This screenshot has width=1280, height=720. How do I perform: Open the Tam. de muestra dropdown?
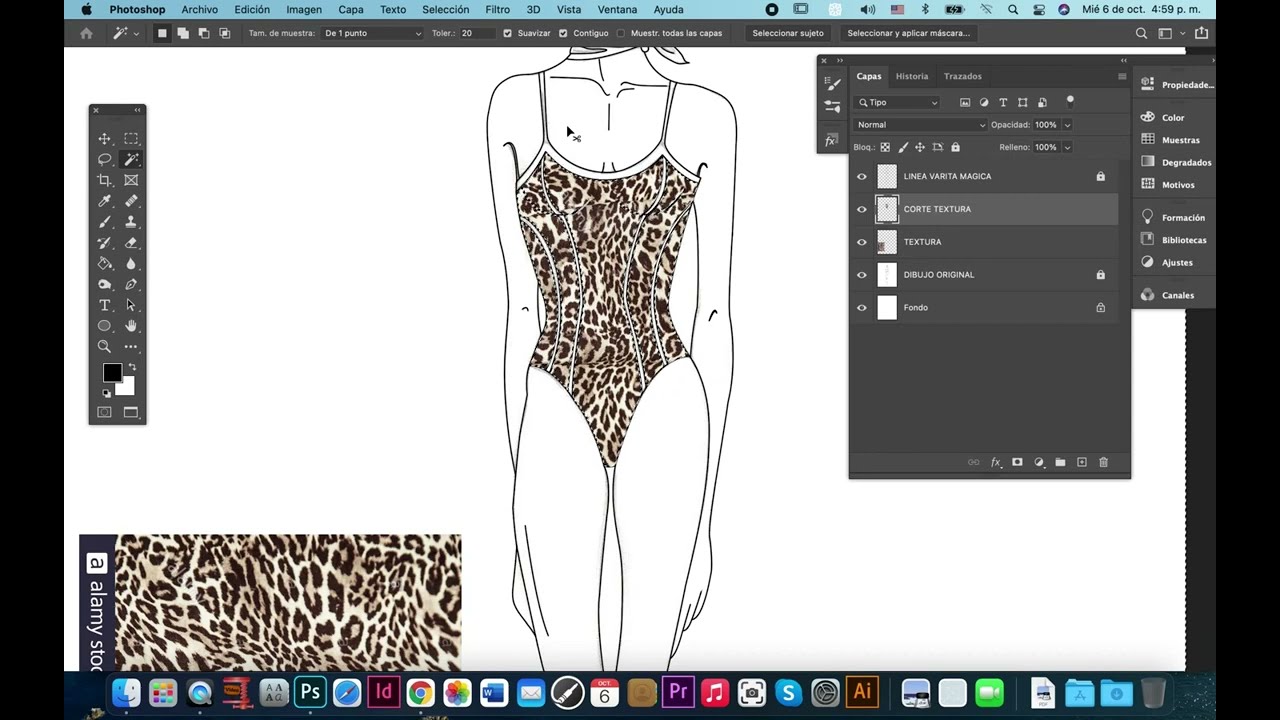coord(373,33)
